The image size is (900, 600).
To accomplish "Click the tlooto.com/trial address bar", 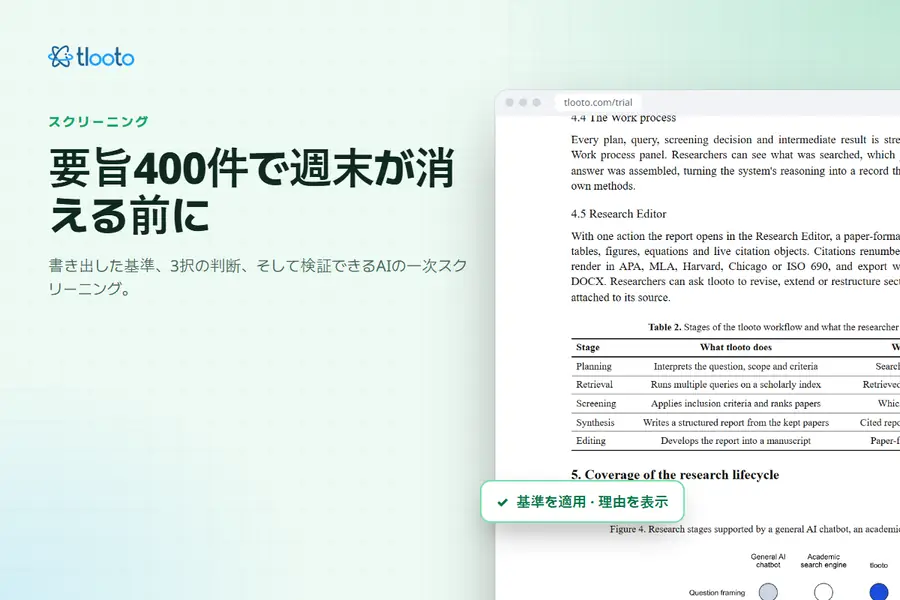I will [x=598, y=102].
